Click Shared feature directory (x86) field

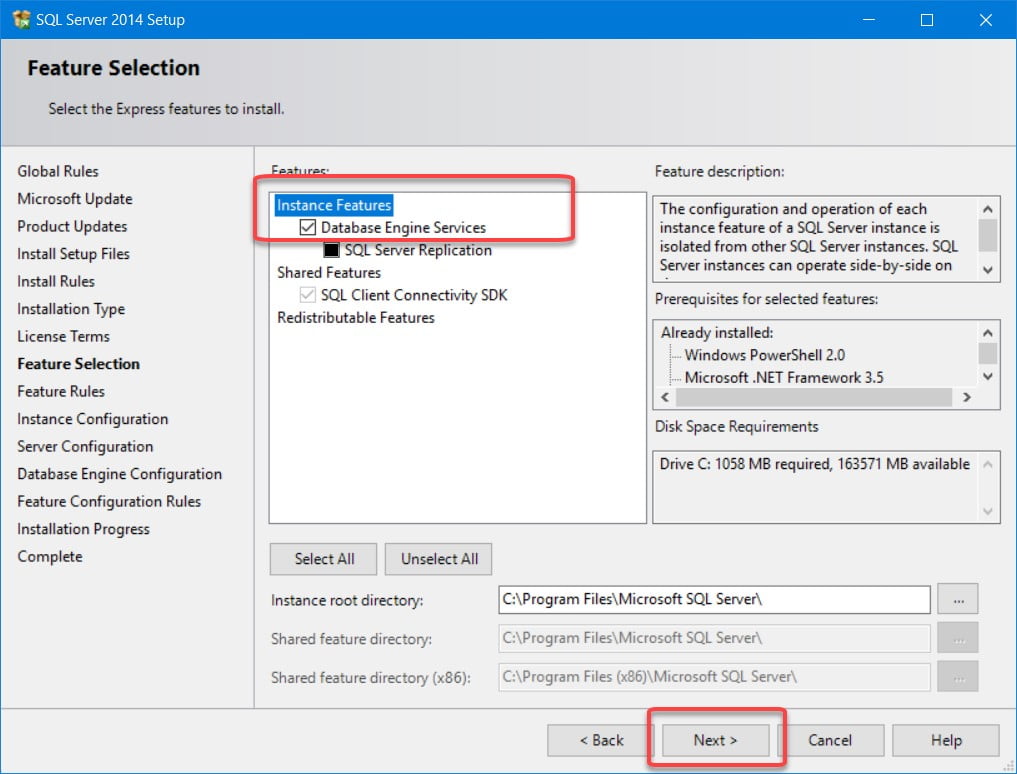(x=714, y=677)
